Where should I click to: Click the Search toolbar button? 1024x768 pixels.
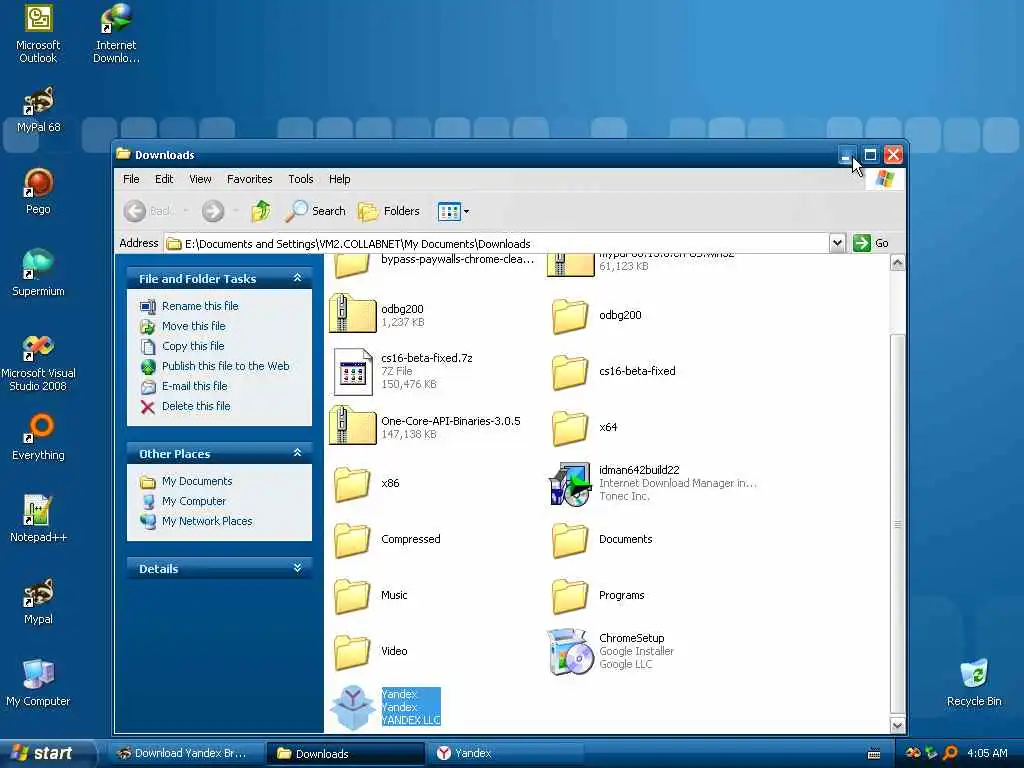pyautogui.click(x=315, y=211)
